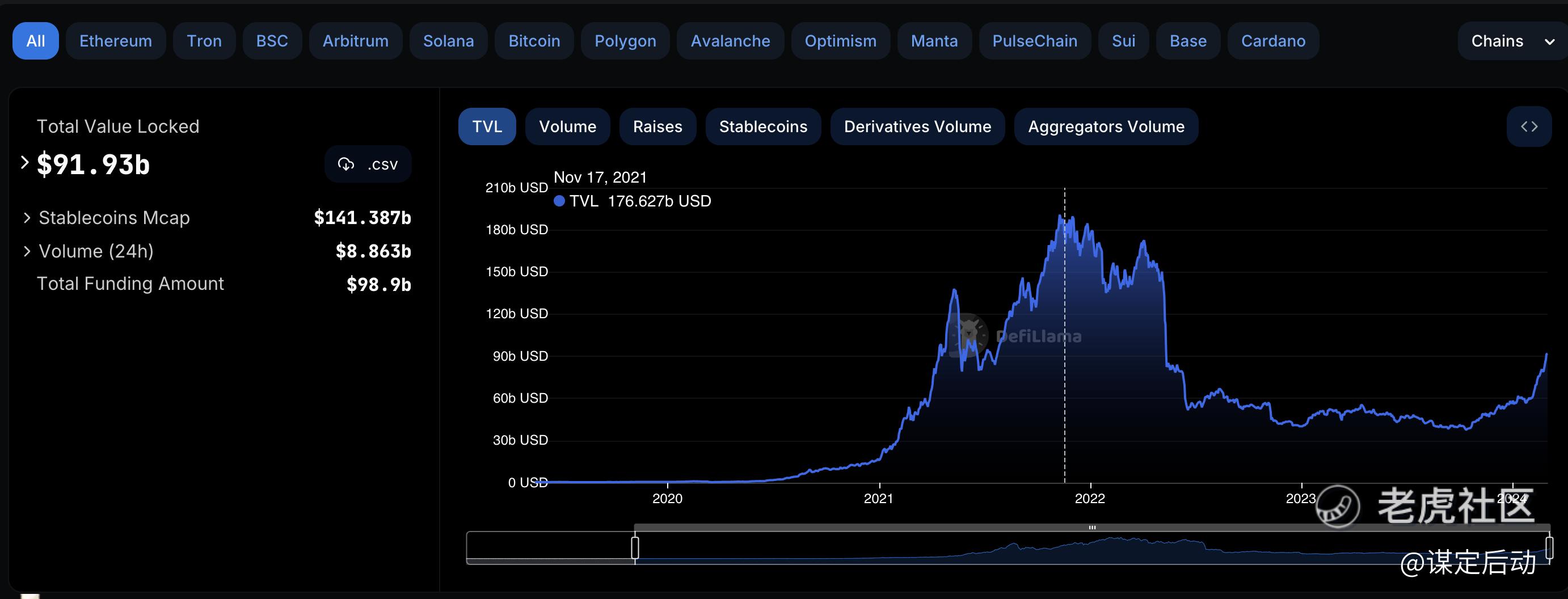The height and width of the screenshot is (599, 1568).
Task: Toggle the TVL chart option
Action: pos(487,126)
